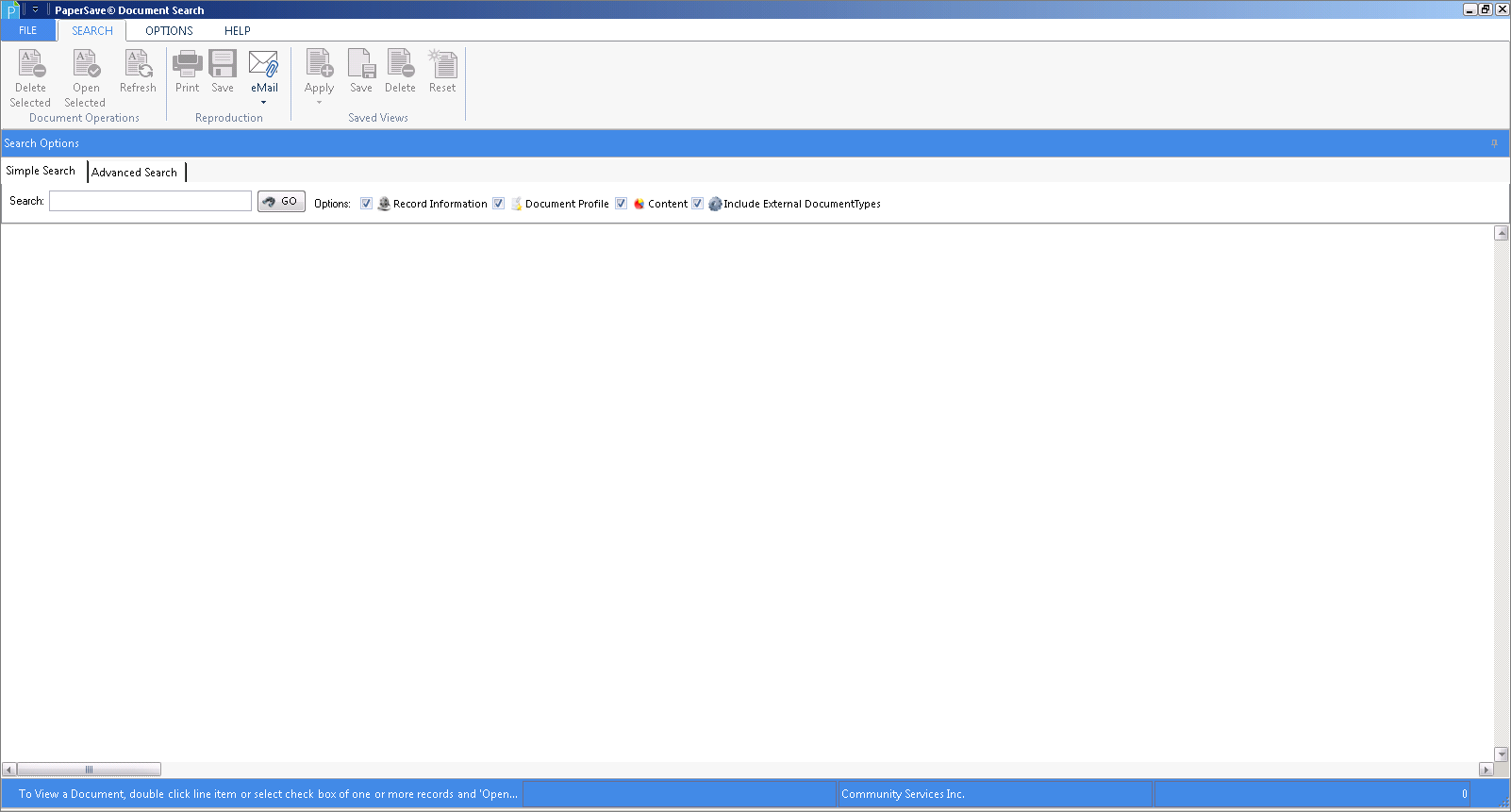The width and height of the screenshot is (1511, 812).
Task: Click the horizontal scrollbar left arrow
Action: pos(9,770)
